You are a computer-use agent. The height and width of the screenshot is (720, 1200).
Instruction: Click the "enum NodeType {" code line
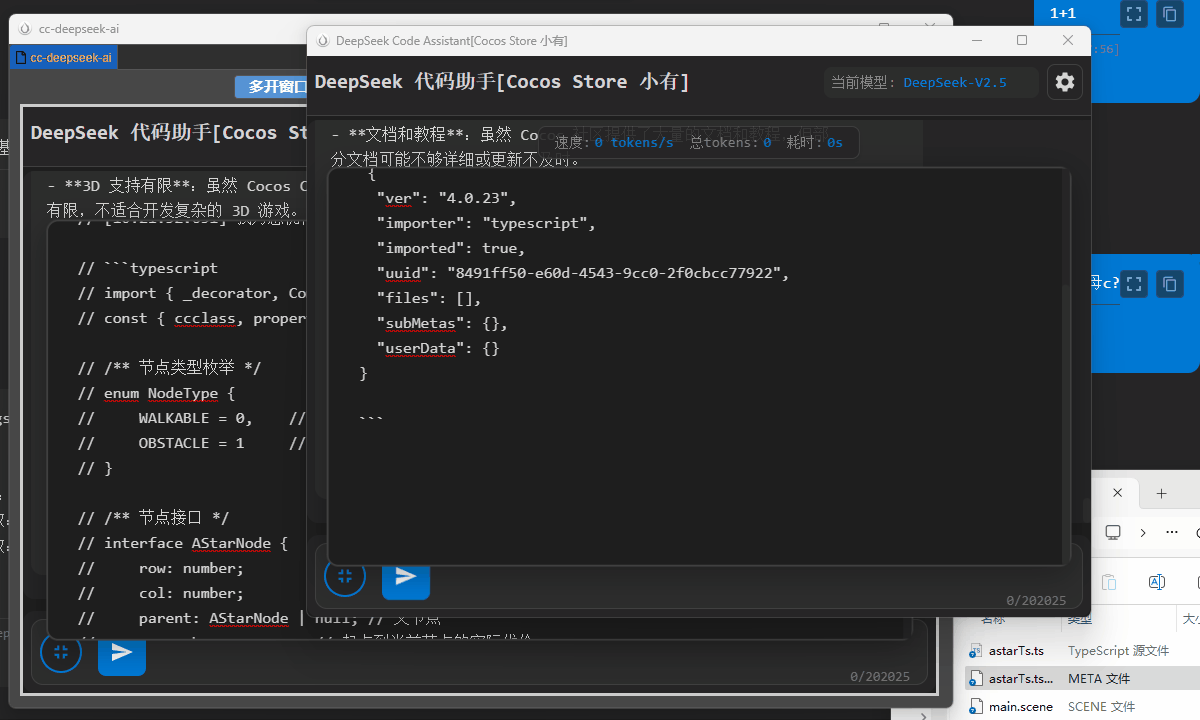(x=157, y=393)
